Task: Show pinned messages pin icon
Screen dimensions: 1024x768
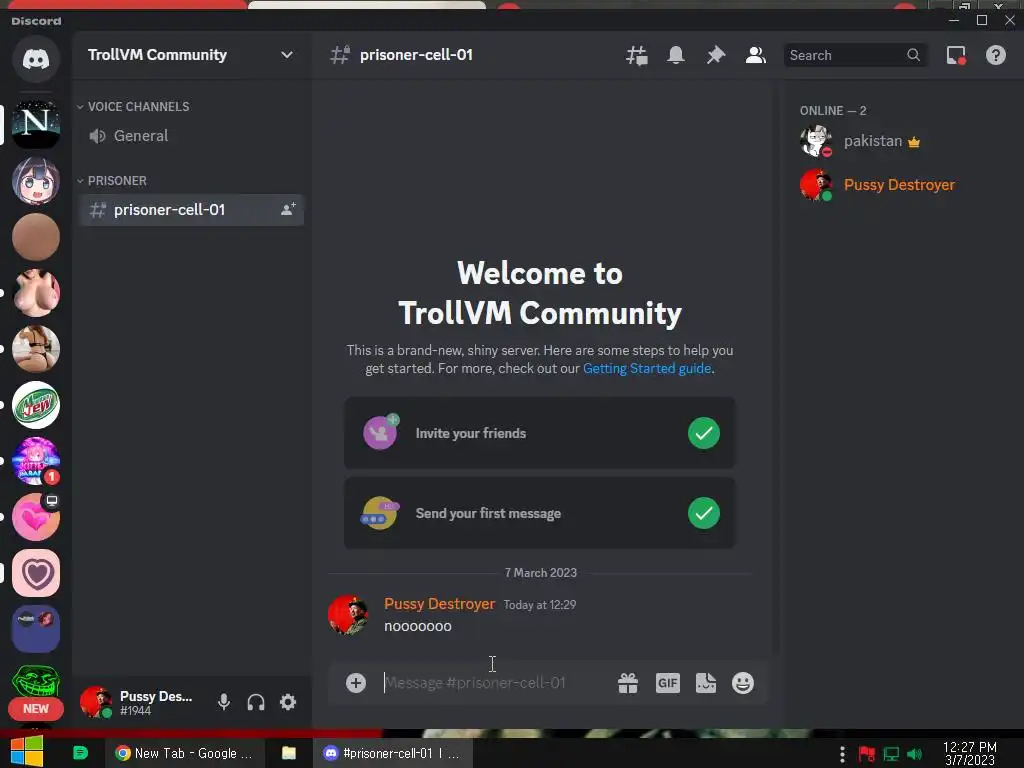Action: pyautogui.click(x=716, y=56)
